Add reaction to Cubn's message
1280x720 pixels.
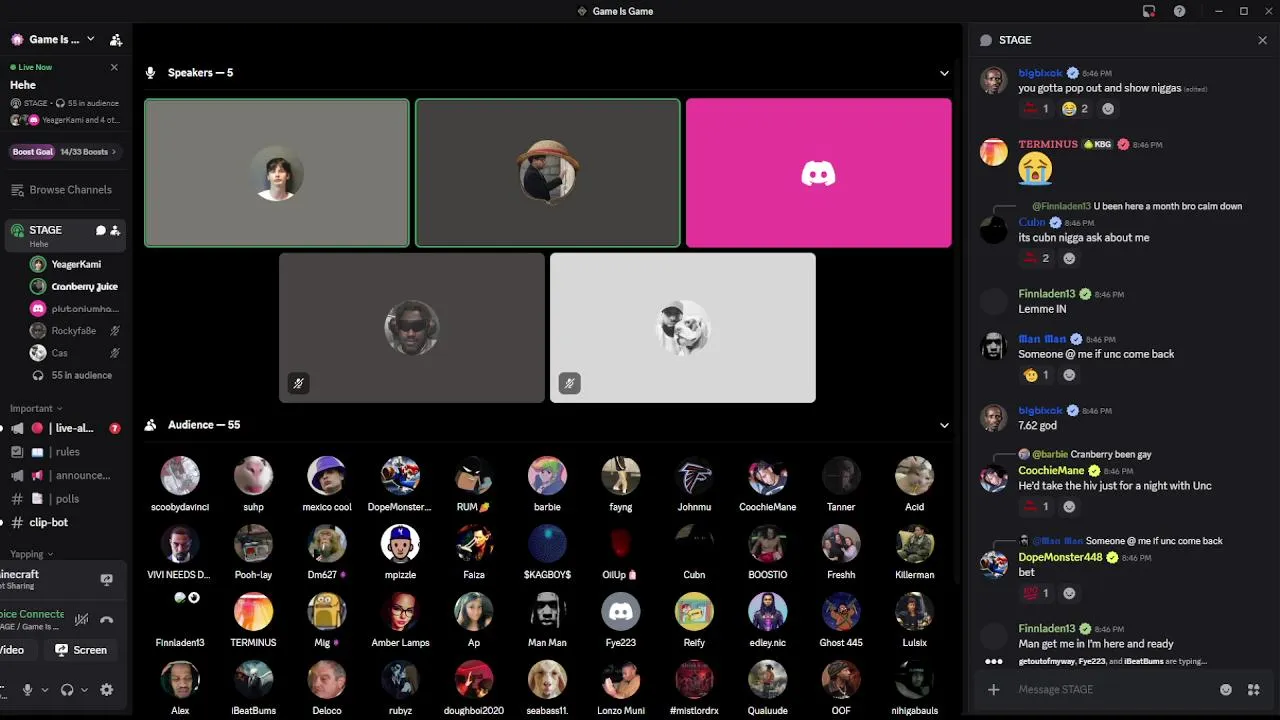point(1069,258)
